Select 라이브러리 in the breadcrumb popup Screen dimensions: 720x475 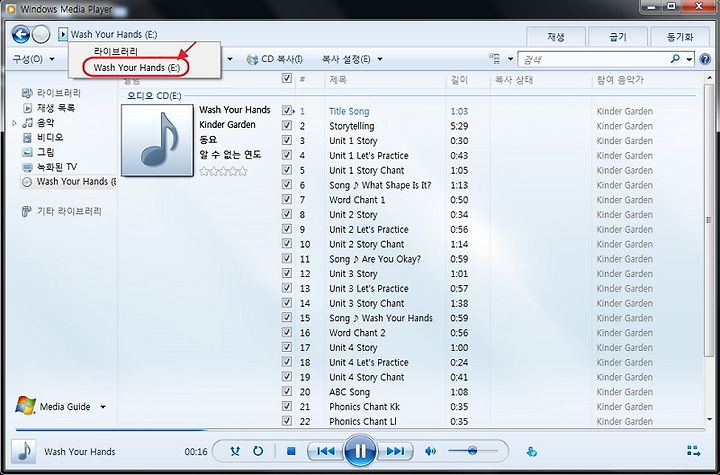[x=116, y=51]
